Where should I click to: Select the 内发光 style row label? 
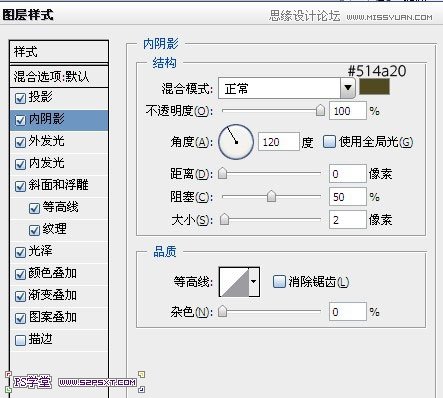[46, 163]
